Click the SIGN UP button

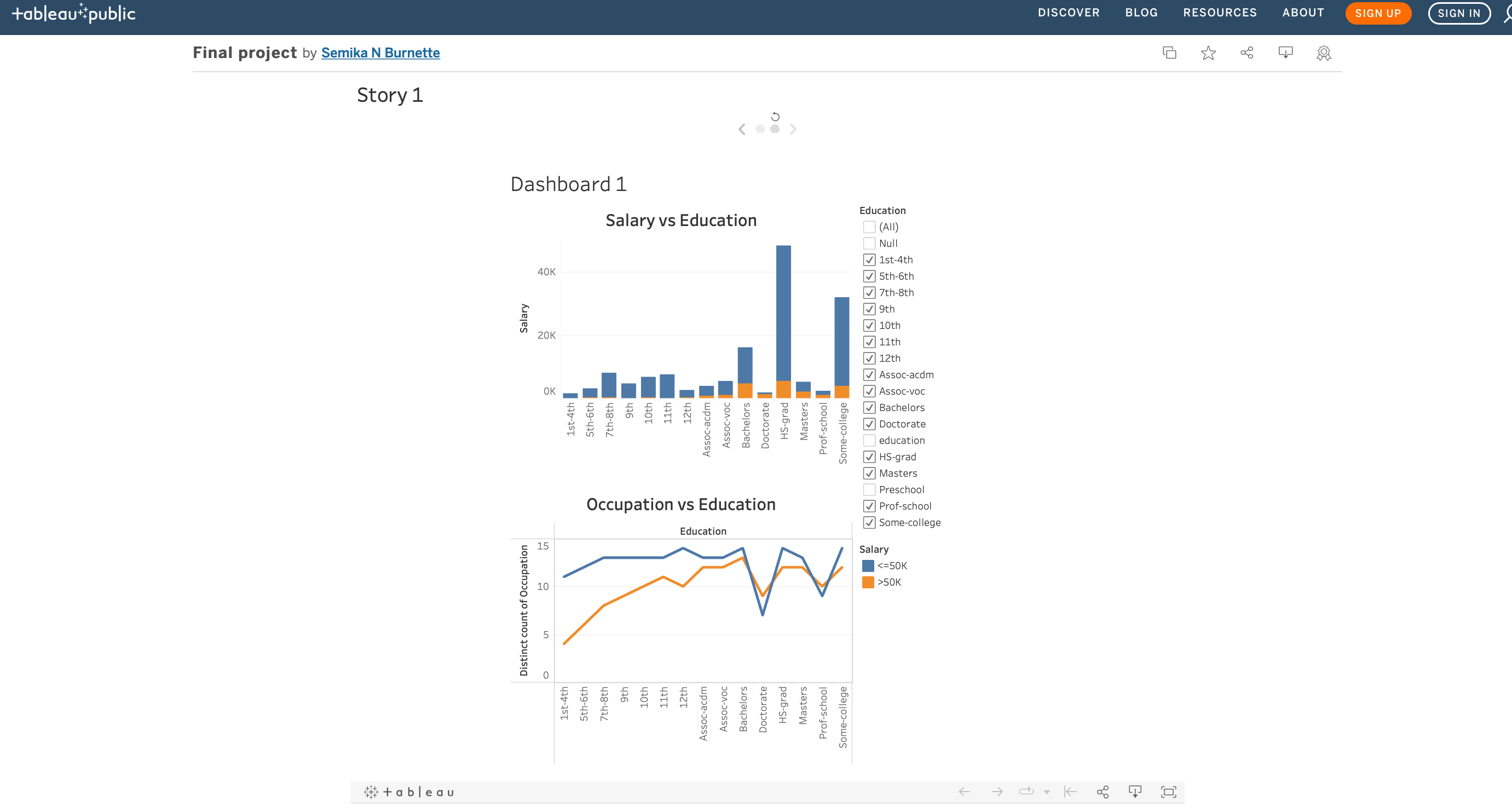click(x=1377, y=13)
